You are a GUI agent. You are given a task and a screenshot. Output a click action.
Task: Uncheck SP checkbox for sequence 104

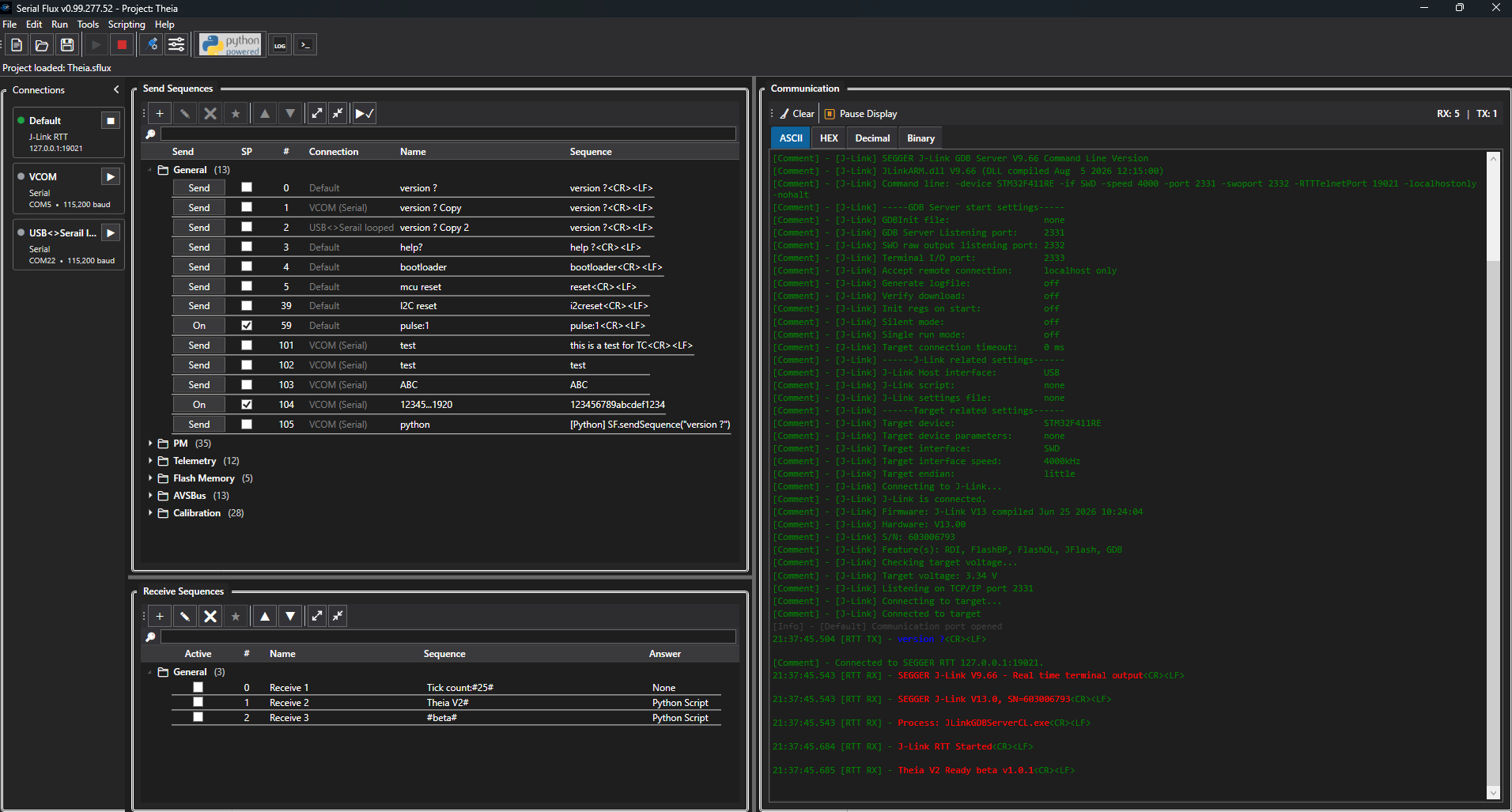point(247,405)
